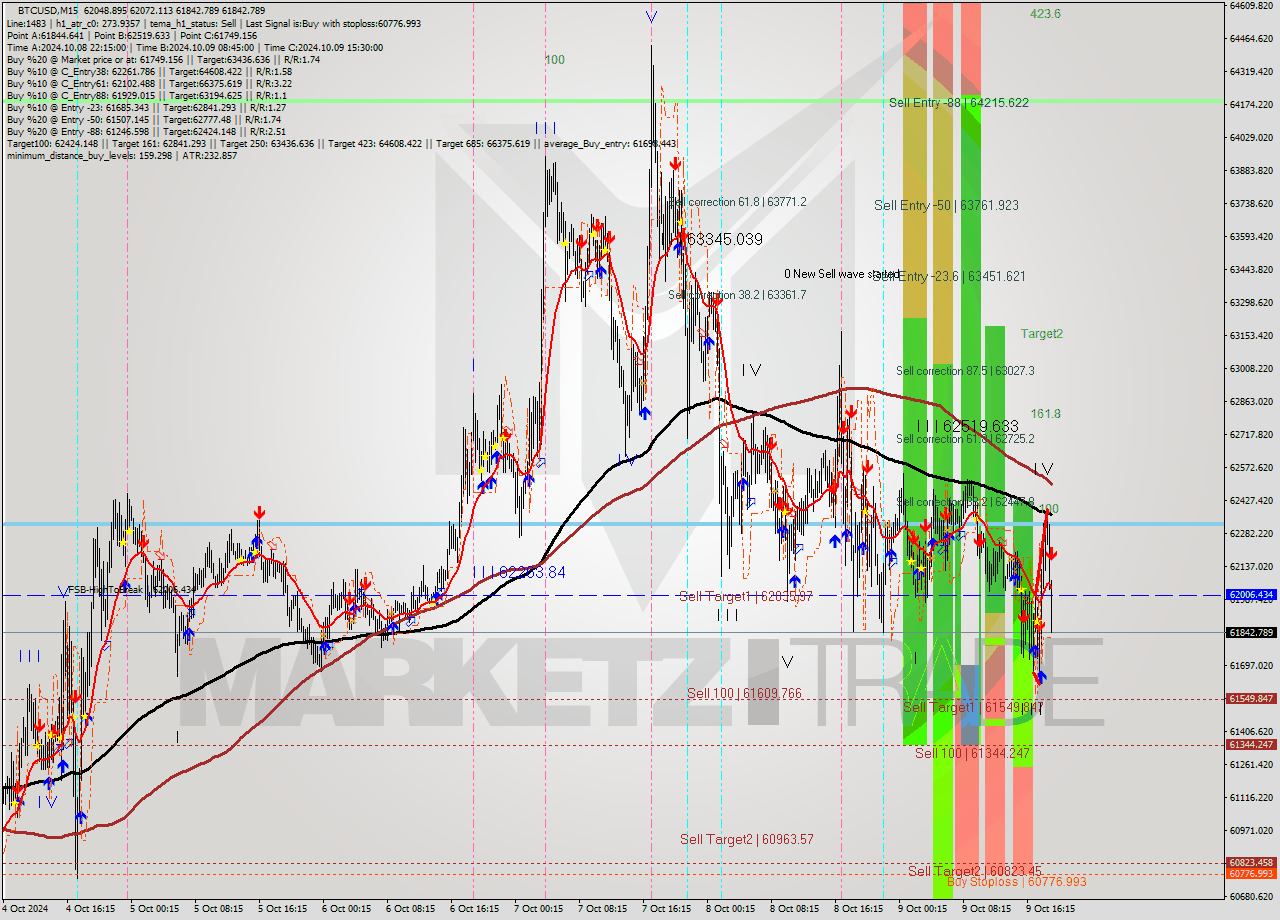The image size is (1280, 920).
Task: Click the 'I I I 62253.84' wave label
Action: 520,572
